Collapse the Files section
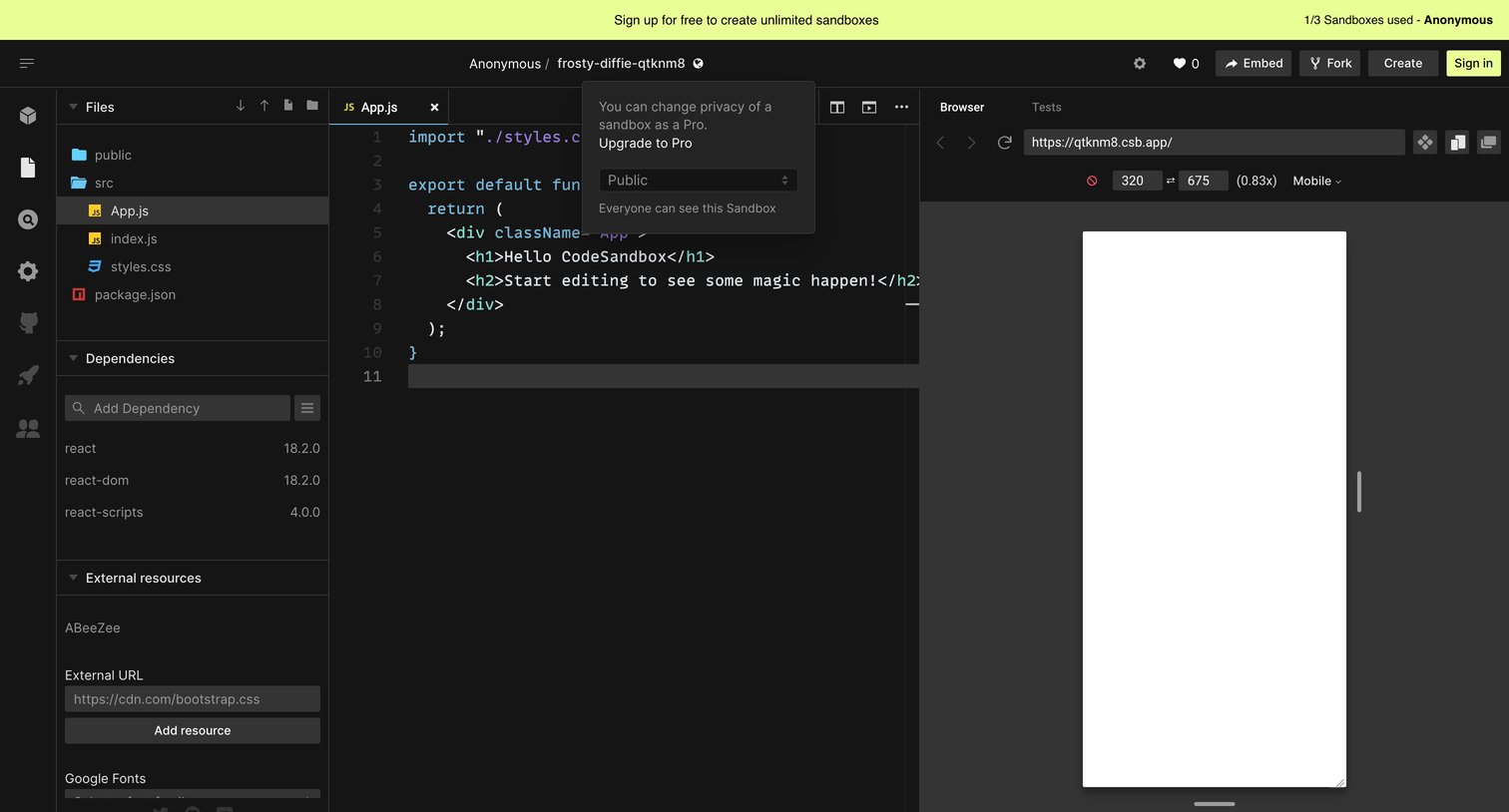This screenshot has width=1509, height=812. click(73, 107)
